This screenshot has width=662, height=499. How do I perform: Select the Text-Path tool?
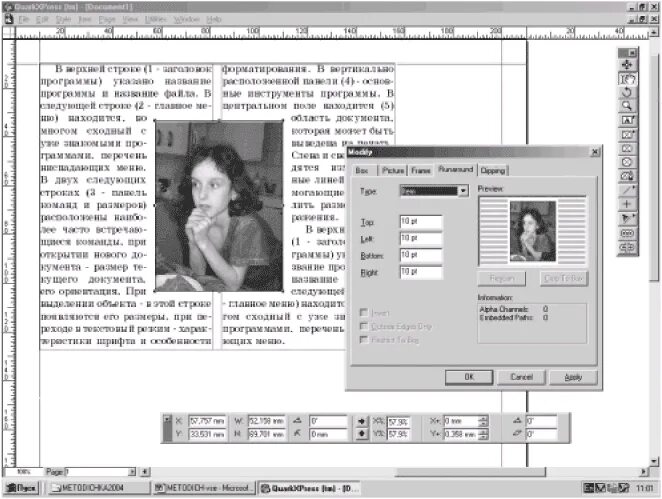click(x=627, y=219)
